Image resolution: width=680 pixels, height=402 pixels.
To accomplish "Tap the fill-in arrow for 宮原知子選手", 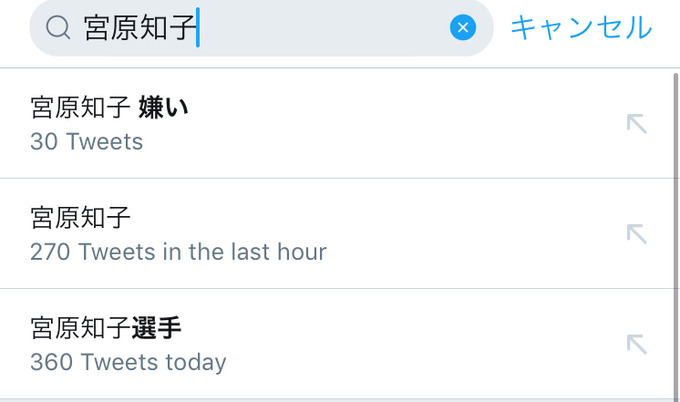I will coord(637,344).
